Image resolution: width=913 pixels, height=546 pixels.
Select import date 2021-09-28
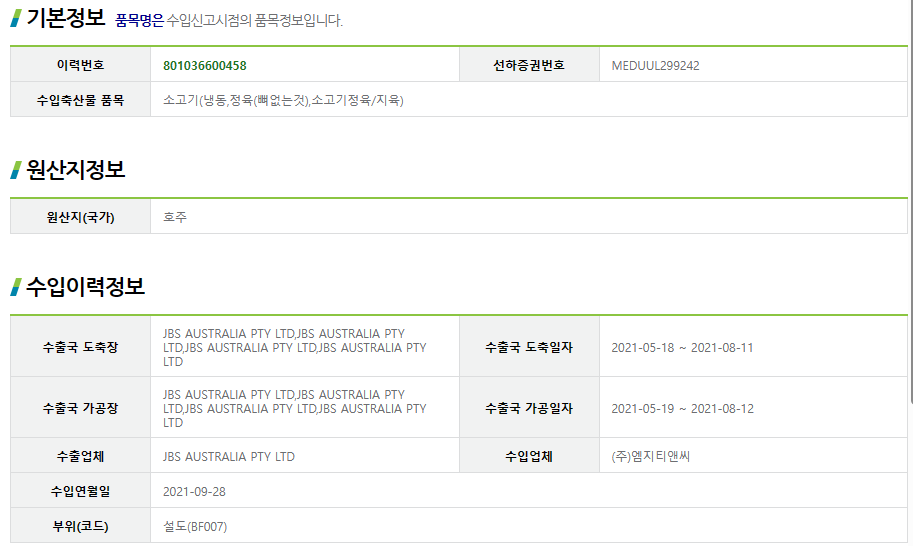[x=194, y=492]
